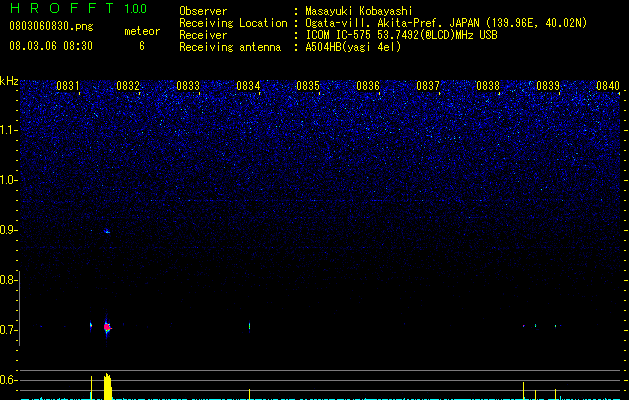Screen dimensions: 629x400
Task: Click the thin yellow spike below 0834
Action: click(x=250, y=394)
